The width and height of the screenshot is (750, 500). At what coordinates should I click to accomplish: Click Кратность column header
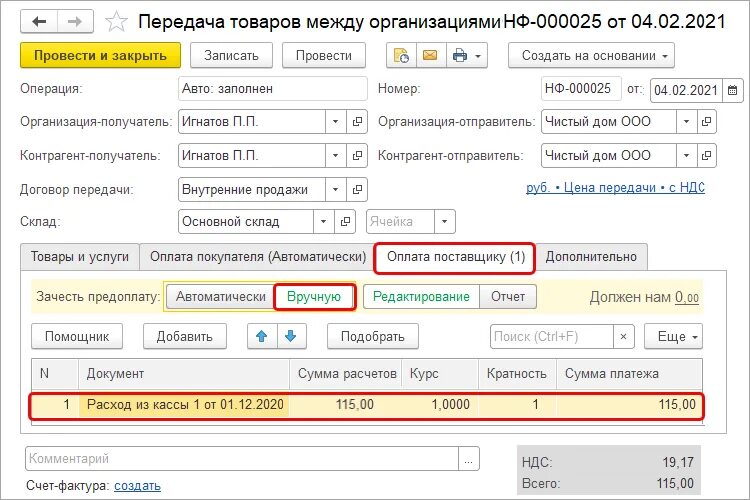pyautogui.click(x=517, y=374)
